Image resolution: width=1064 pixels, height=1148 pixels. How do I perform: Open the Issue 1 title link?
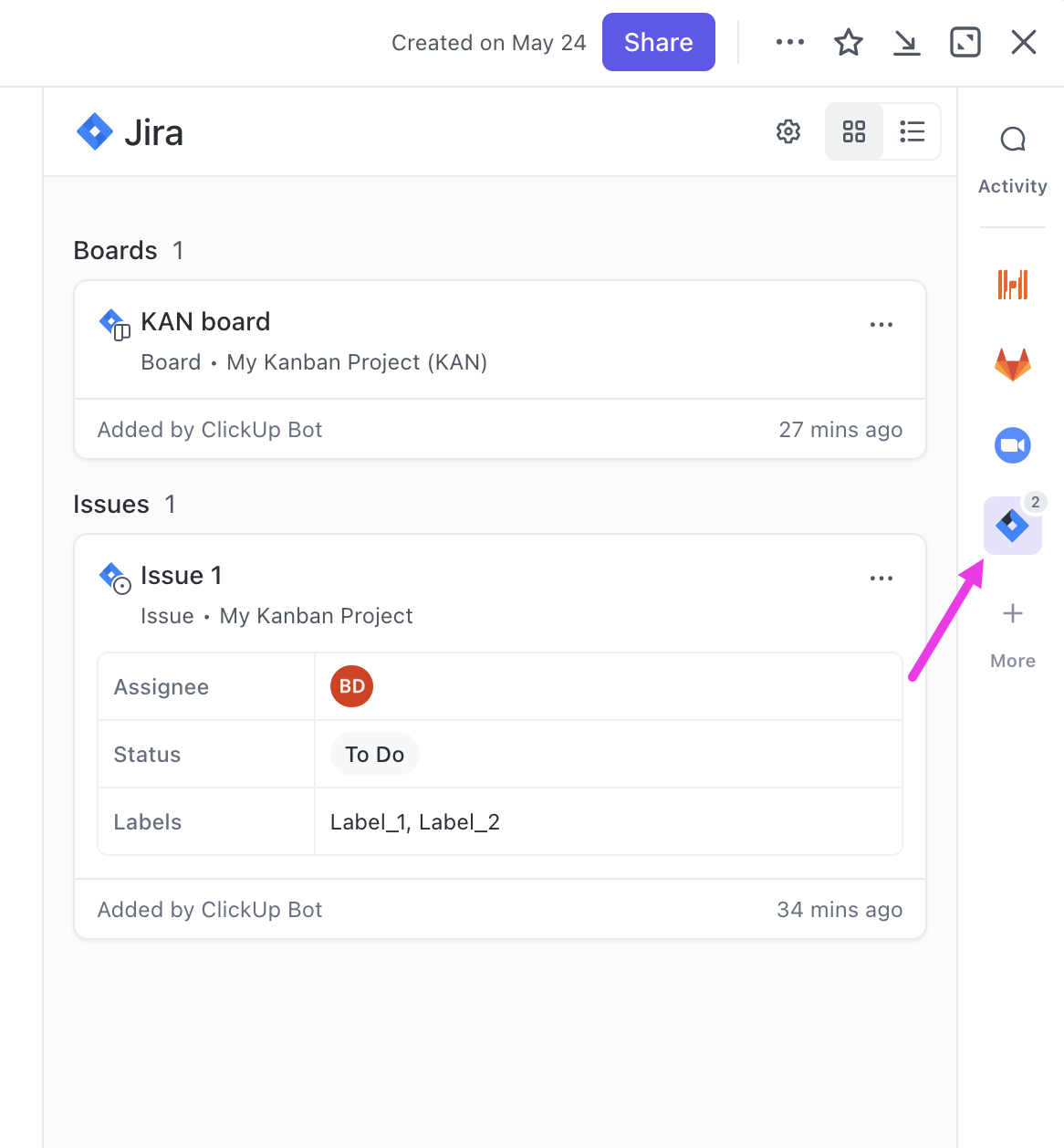(181, 576)
